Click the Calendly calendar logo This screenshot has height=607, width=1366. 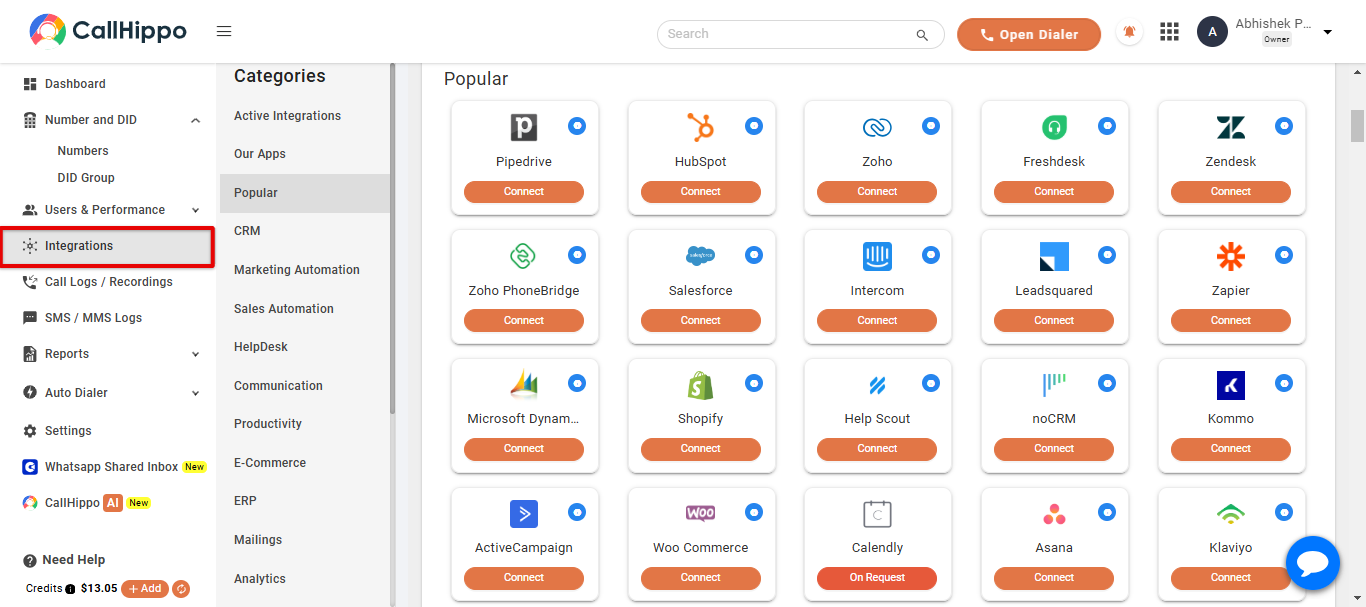(877, 514)
